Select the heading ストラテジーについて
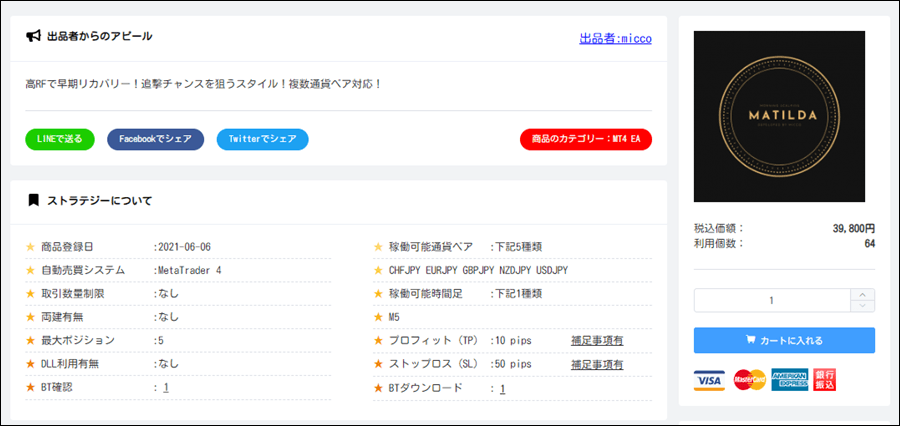This screenshot has height=426, width=900. (x=99, y=201)
